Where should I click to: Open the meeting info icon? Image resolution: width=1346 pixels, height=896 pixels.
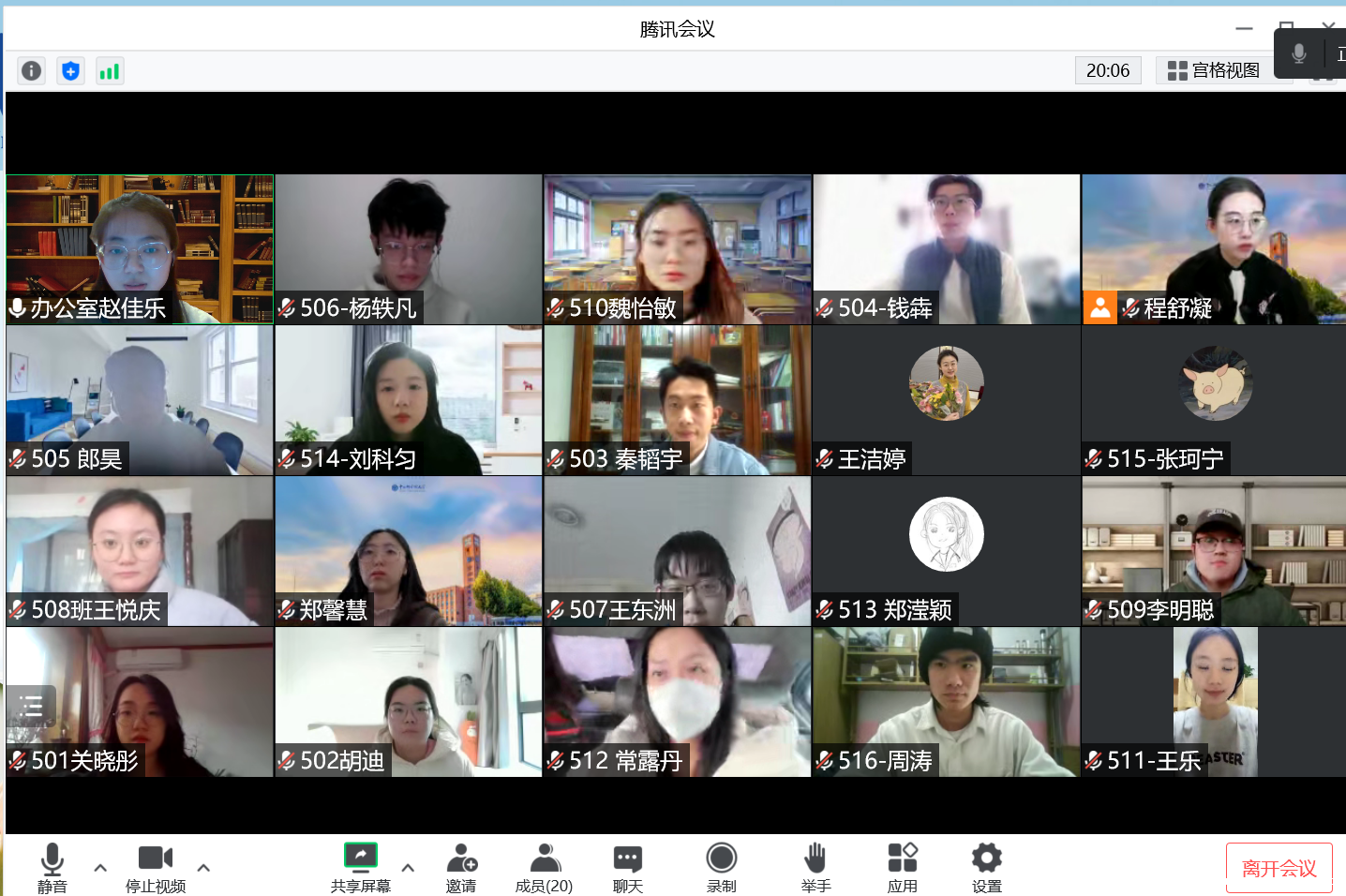tap(31, 71)
